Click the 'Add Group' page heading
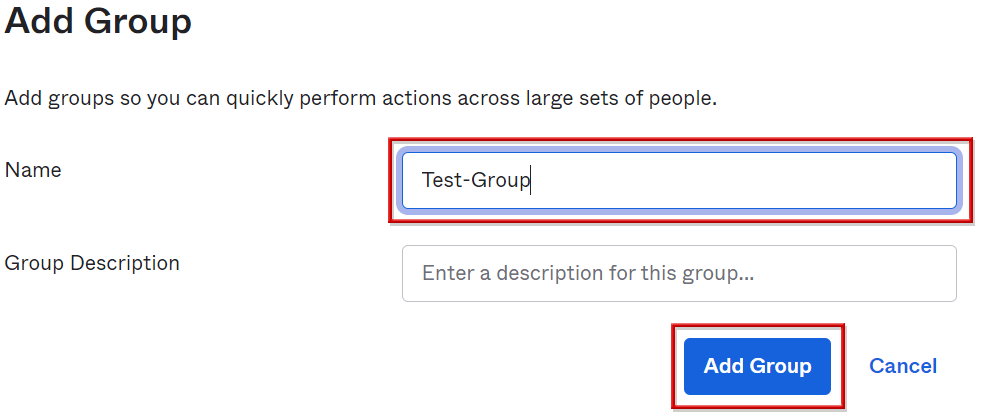 point(98,20)
